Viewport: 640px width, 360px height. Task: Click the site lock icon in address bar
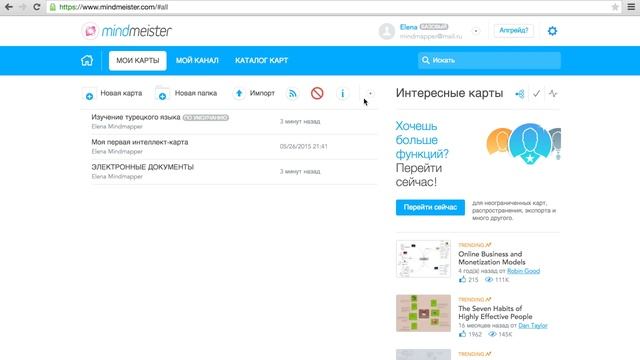click(x=52, y=7)
